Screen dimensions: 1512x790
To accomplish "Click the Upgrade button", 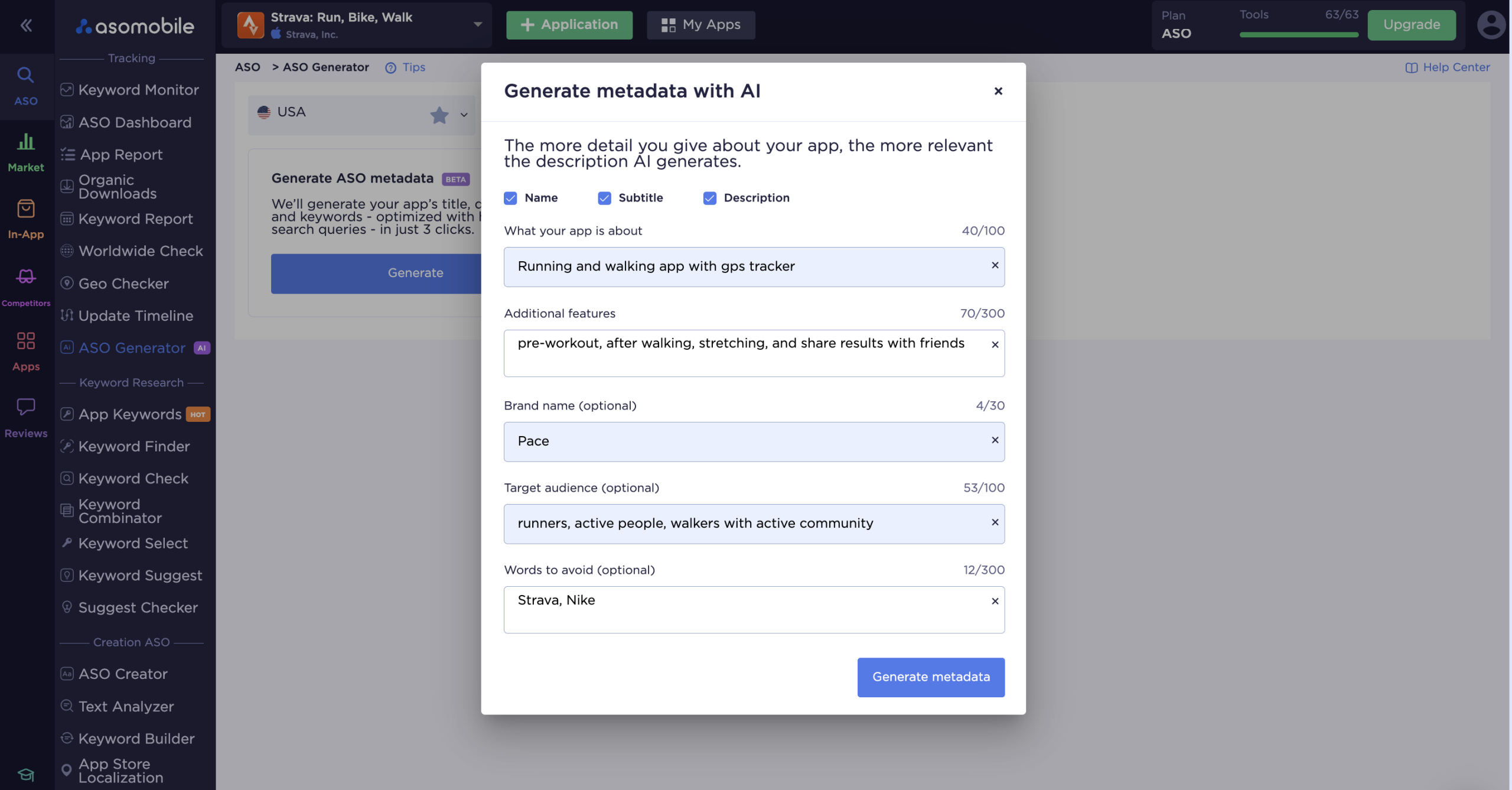I will pos(1412,25).
